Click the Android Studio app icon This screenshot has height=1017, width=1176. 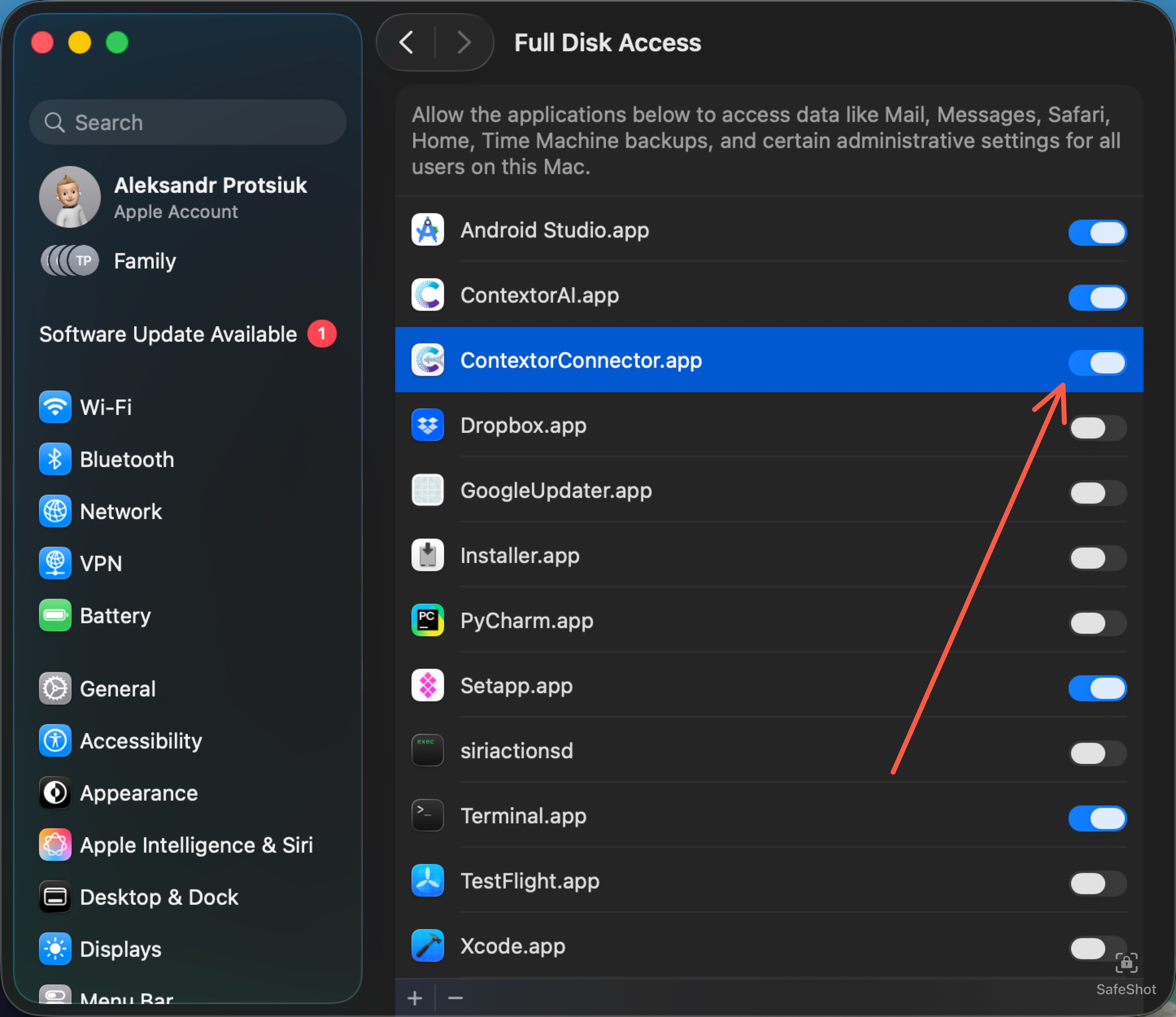427,230
